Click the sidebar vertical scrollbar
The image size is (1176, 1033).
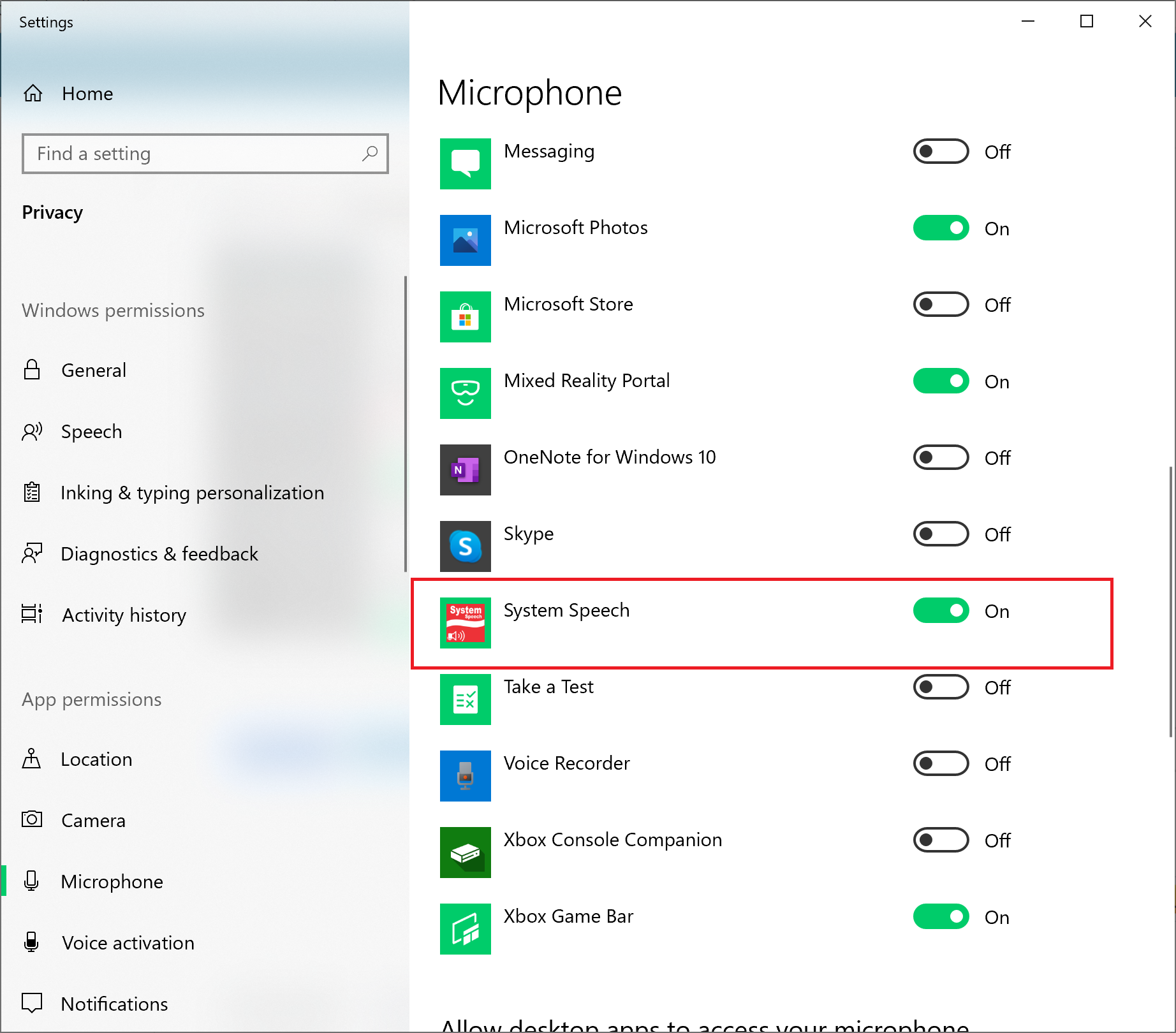tap(406, 424)
